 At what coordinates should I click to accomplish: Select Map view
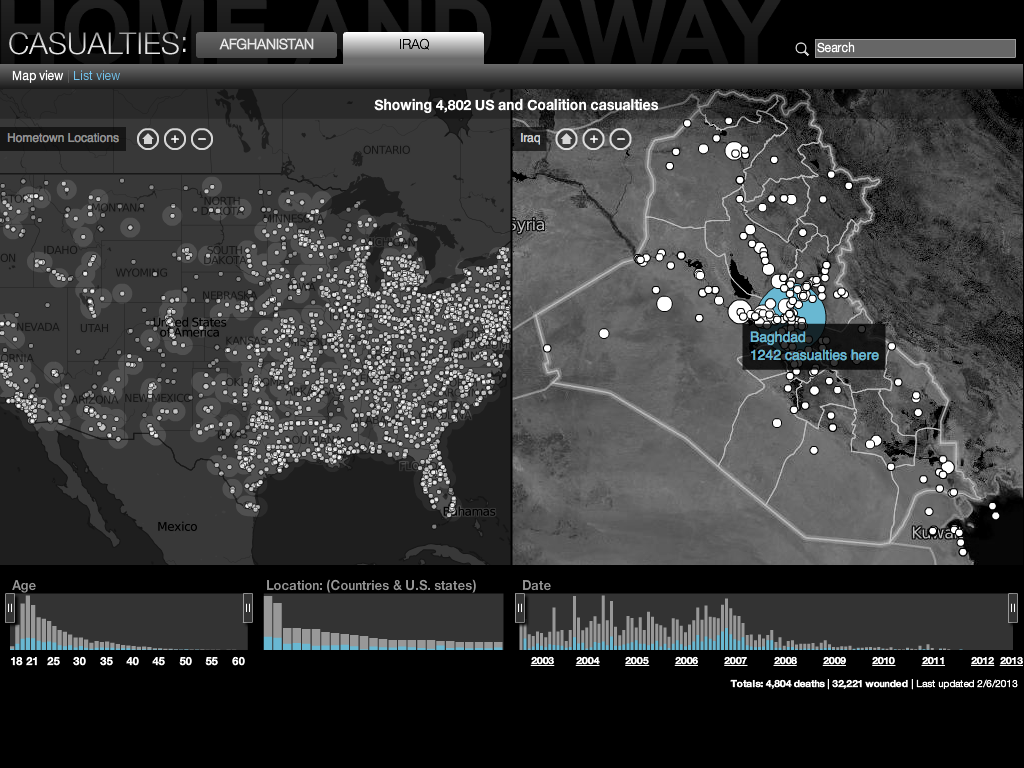pyautogui.click(x=37, y=76)
